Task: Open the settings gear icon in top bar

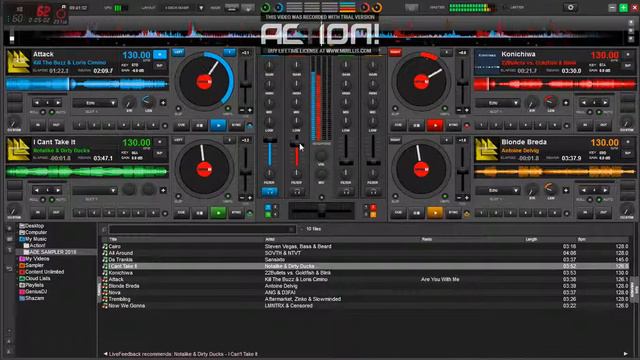Action: (x=571, y=7)
